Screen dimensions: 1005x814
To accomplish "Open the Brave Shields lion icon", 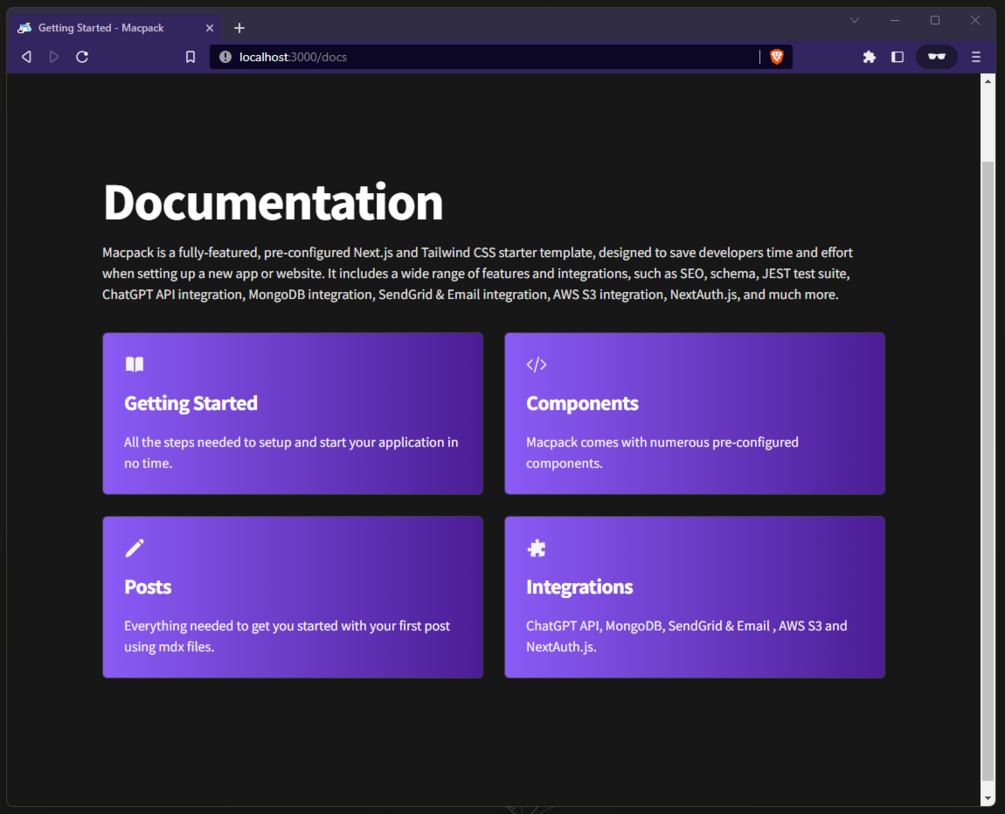I will [776, 57].
